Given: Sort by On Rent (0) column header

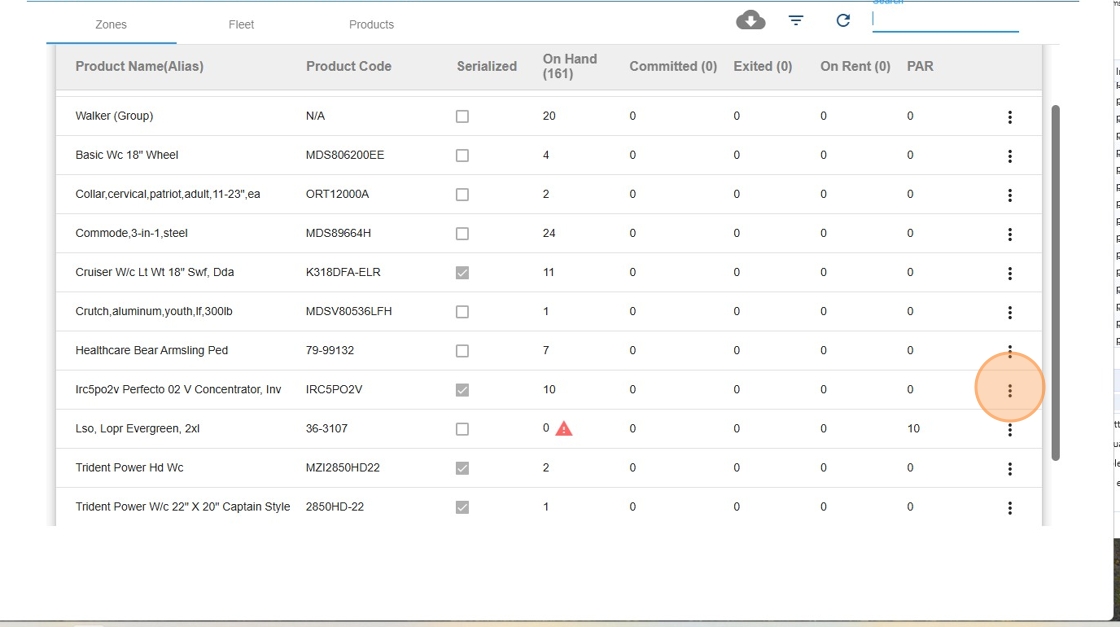Looking at the screenshot, I should [x=855, y=66].
